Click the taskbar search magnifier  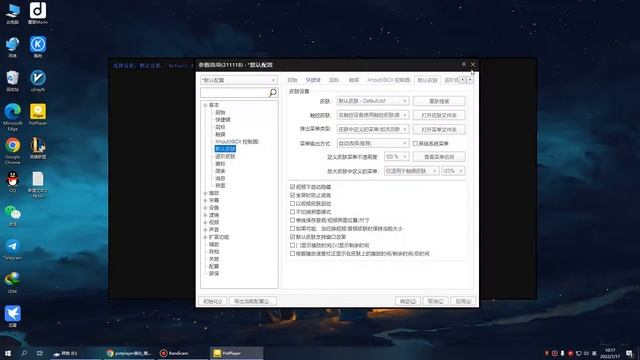click(x=24, y=353)
